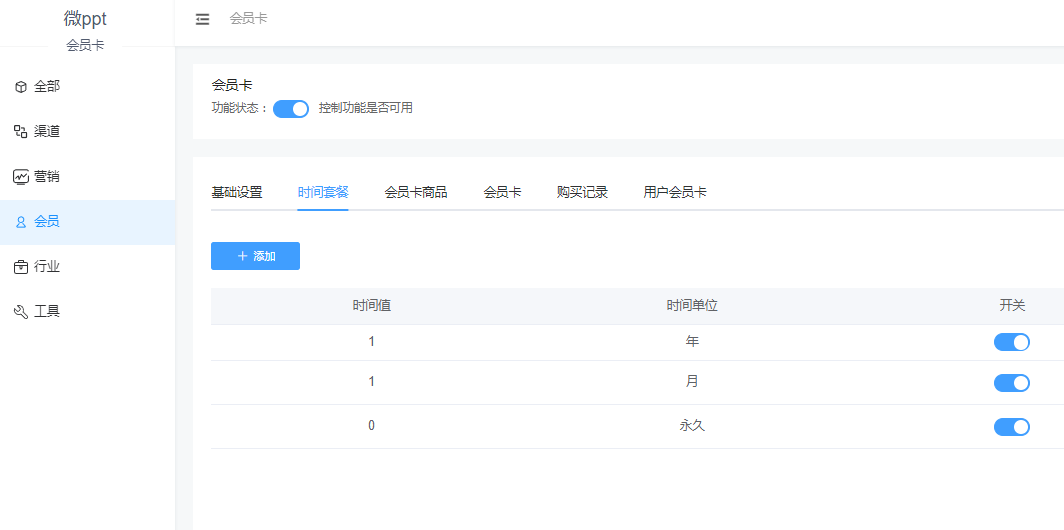Click the 营销 marketing chart icon

pyautogui.click(x=21, y=177)
